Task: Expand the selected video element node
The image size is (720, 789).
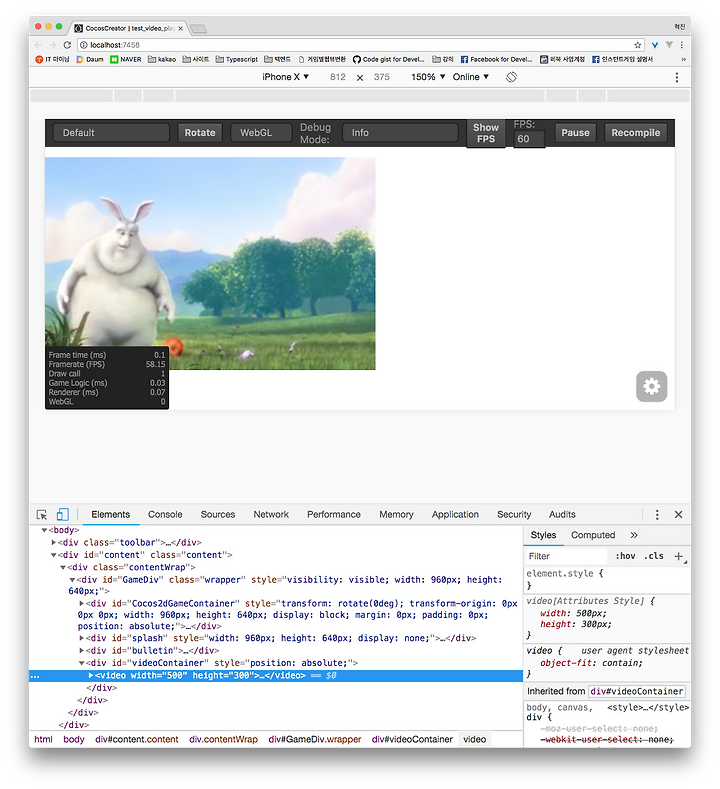Action: point(91,675)
